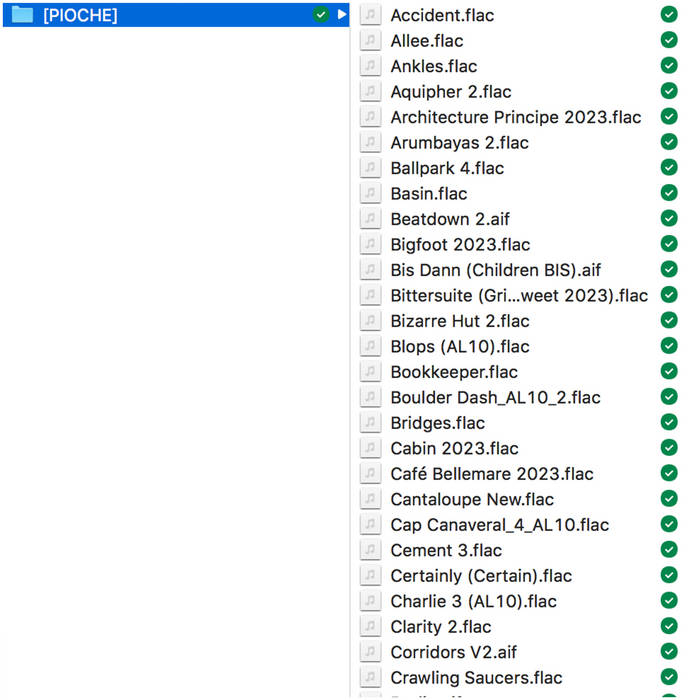Select the Crawling Saucers.flac file
The width and height of the screenshot is (700, 700).
coord(476,678)
